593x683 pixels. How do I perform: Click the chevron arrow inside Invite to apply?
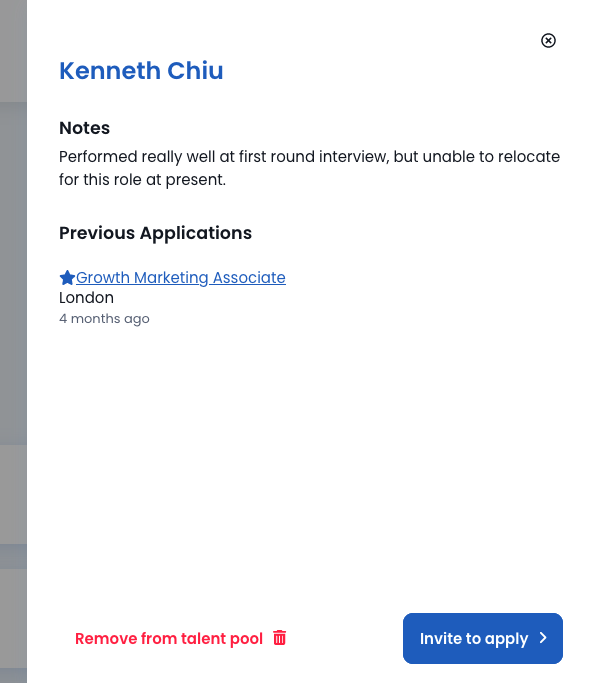point(543,638)
